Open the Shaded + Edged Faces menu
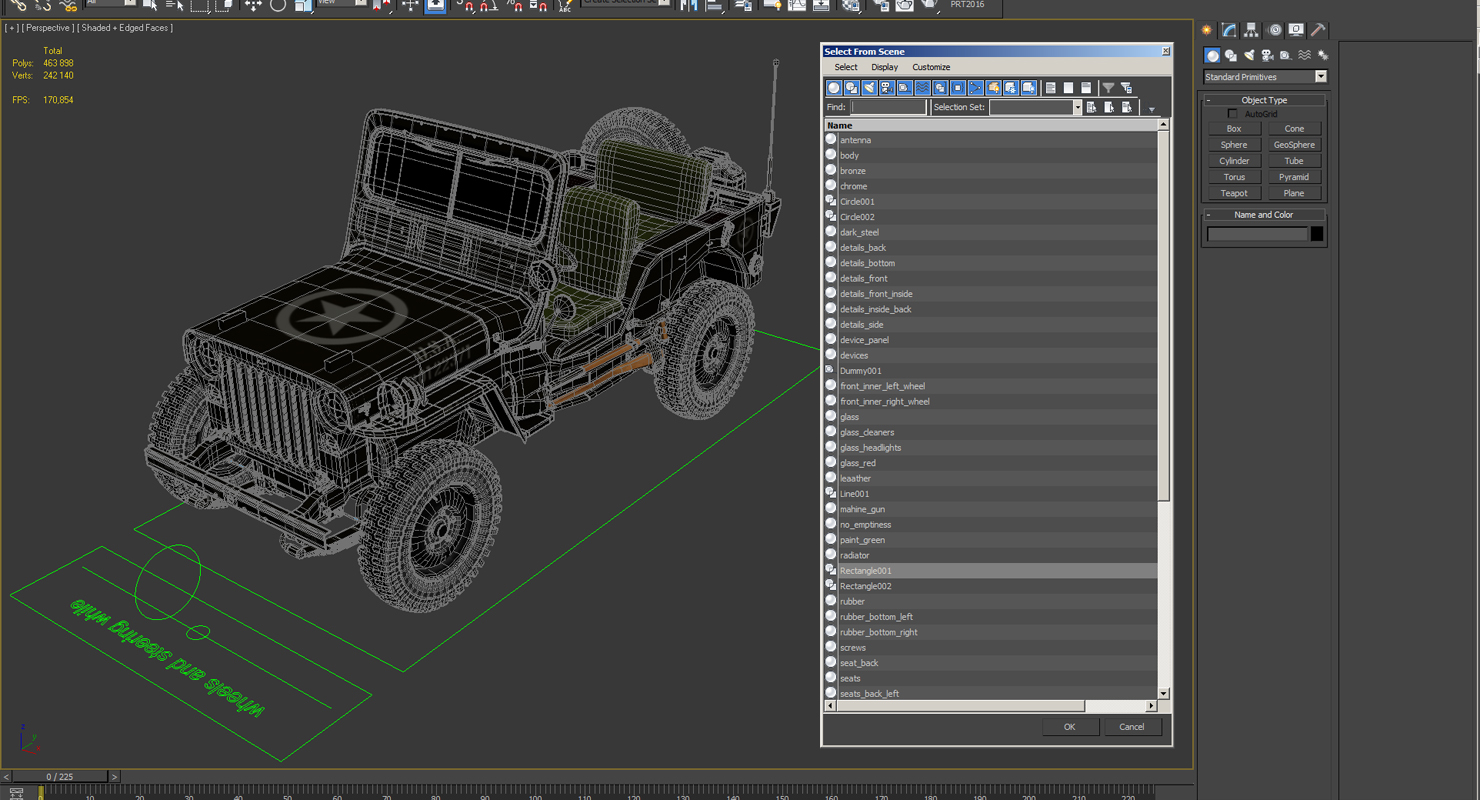The image size is (1480, 800). (126, 28)
